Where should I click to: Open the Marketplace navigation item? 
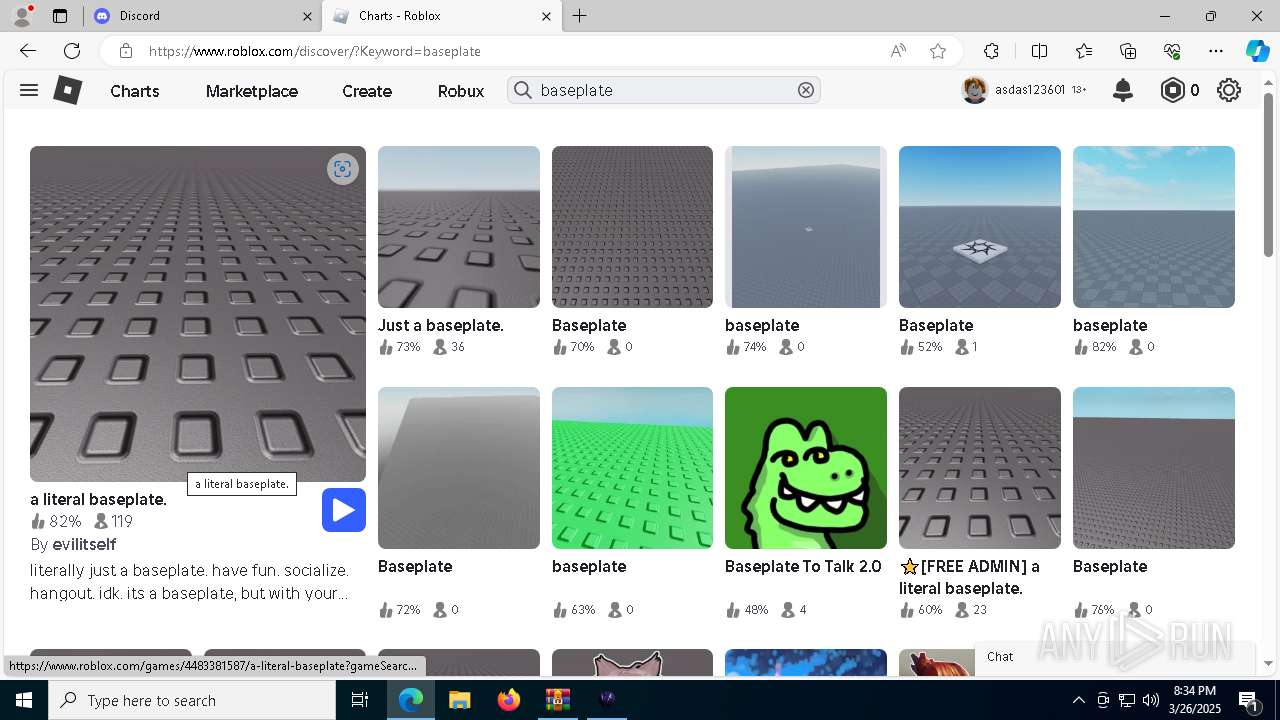click(252, 91)
